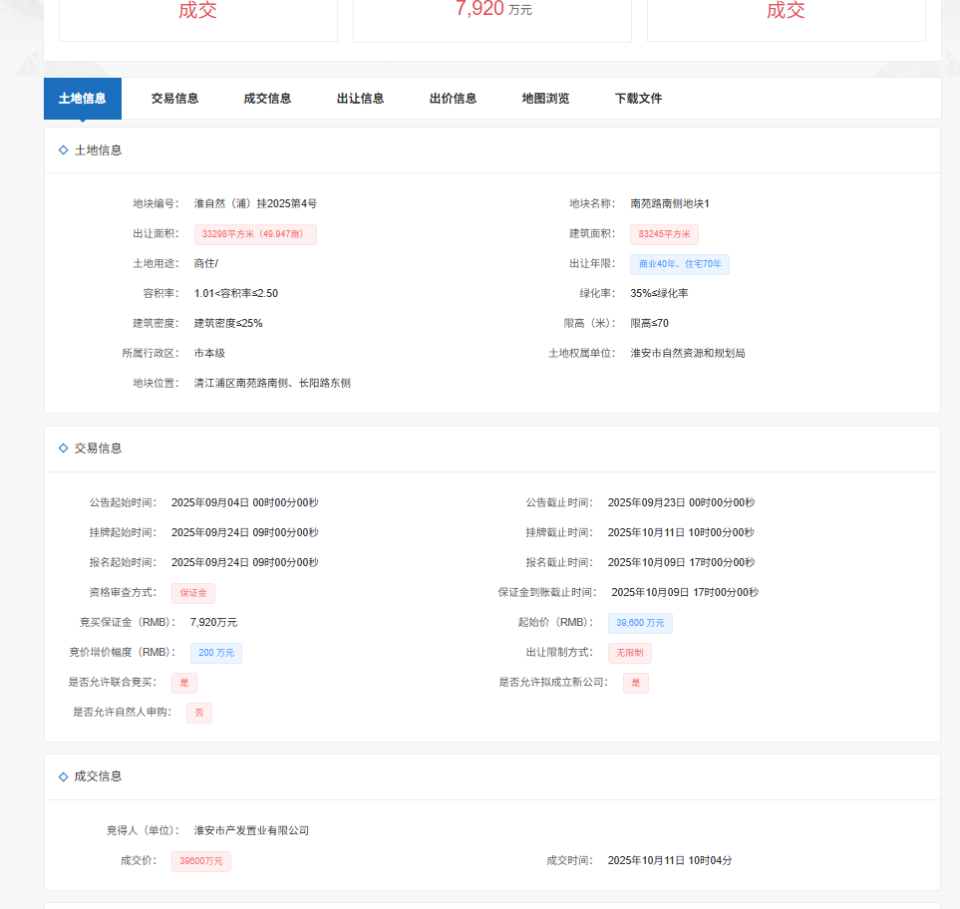The height and width of the screenshot is (909, 960).
Task: Click the 商业40年、住宅70年 tenure badge
Action: point(679,263)
